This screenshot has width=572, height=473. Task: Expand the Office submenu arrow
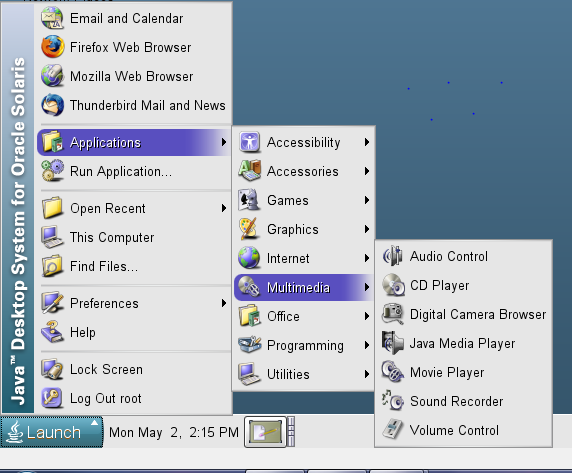pos(367,316)
